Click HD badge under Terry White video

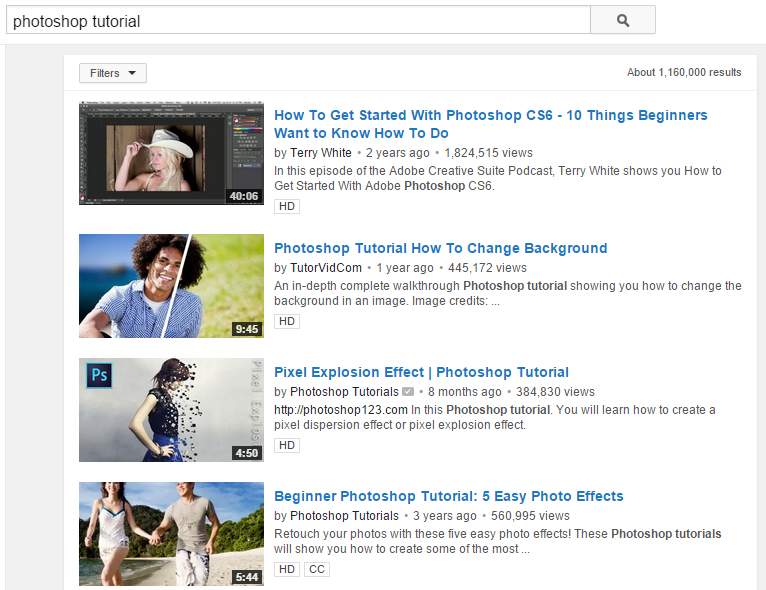click(287, 206)
